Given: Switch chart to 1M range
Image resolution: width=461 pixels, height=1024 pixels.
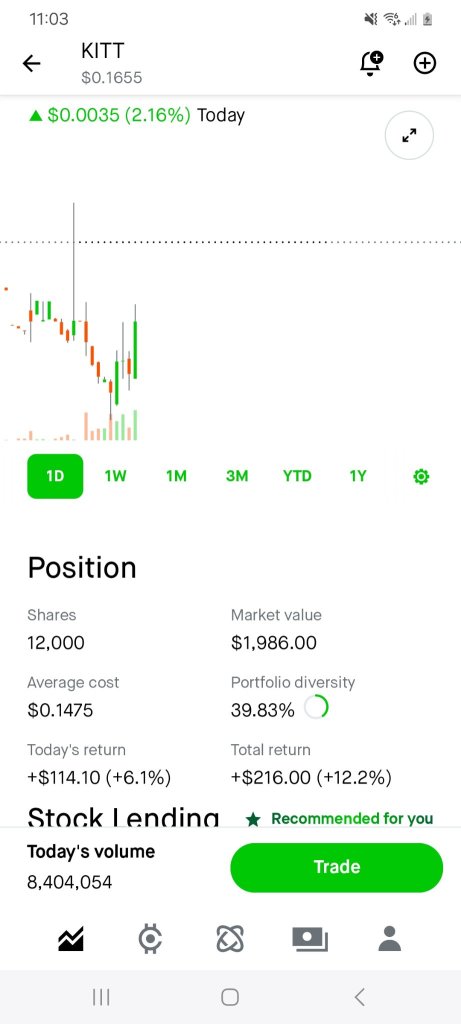Looking at the screenshot, I should tap(176, 476).
